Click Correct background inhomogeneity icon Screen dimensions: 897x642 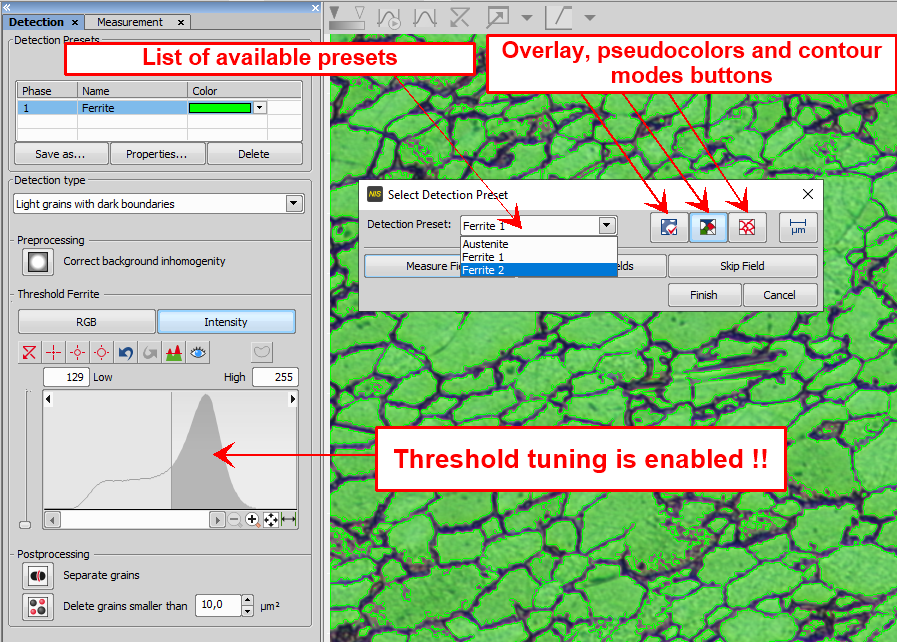click(x=38, y=262)
